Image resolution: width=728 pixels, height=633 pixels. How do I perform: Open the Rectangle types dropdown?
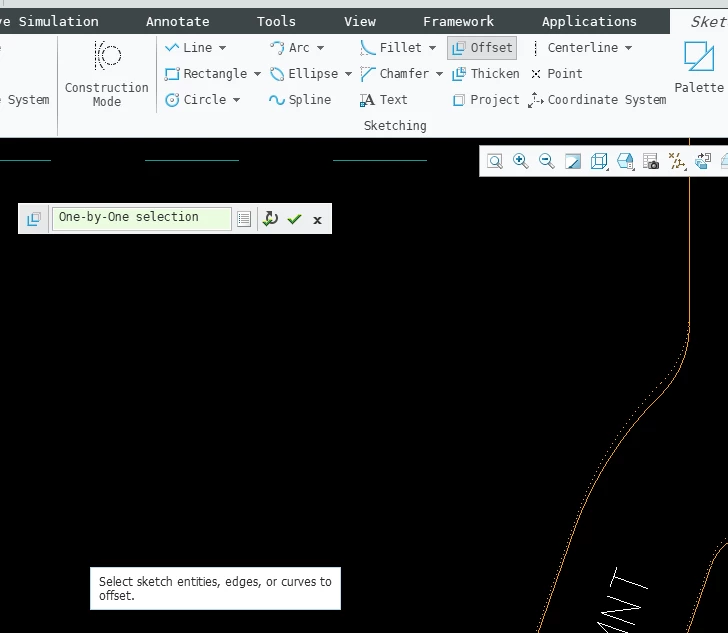257,74
